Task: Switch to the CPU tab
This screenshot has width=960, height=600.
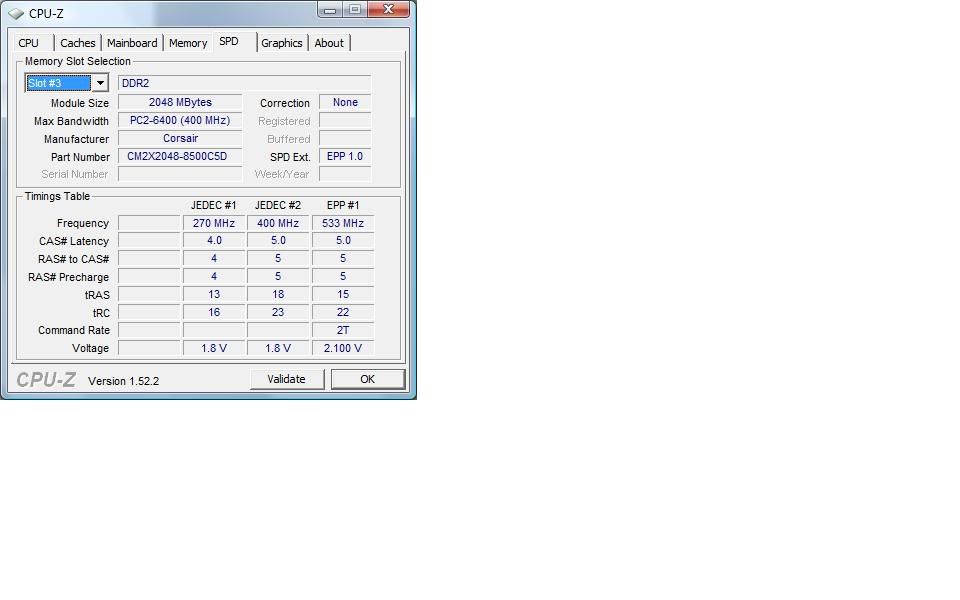Action: pos(28,43)
